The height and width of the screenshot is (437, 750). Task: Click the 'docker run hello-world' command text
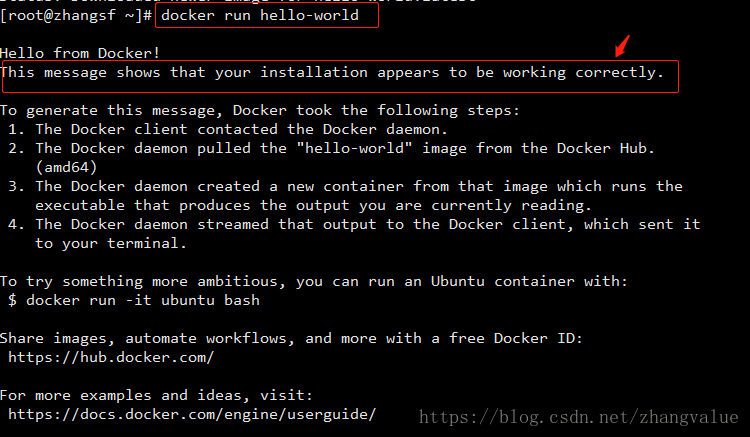tap(260, 16)
